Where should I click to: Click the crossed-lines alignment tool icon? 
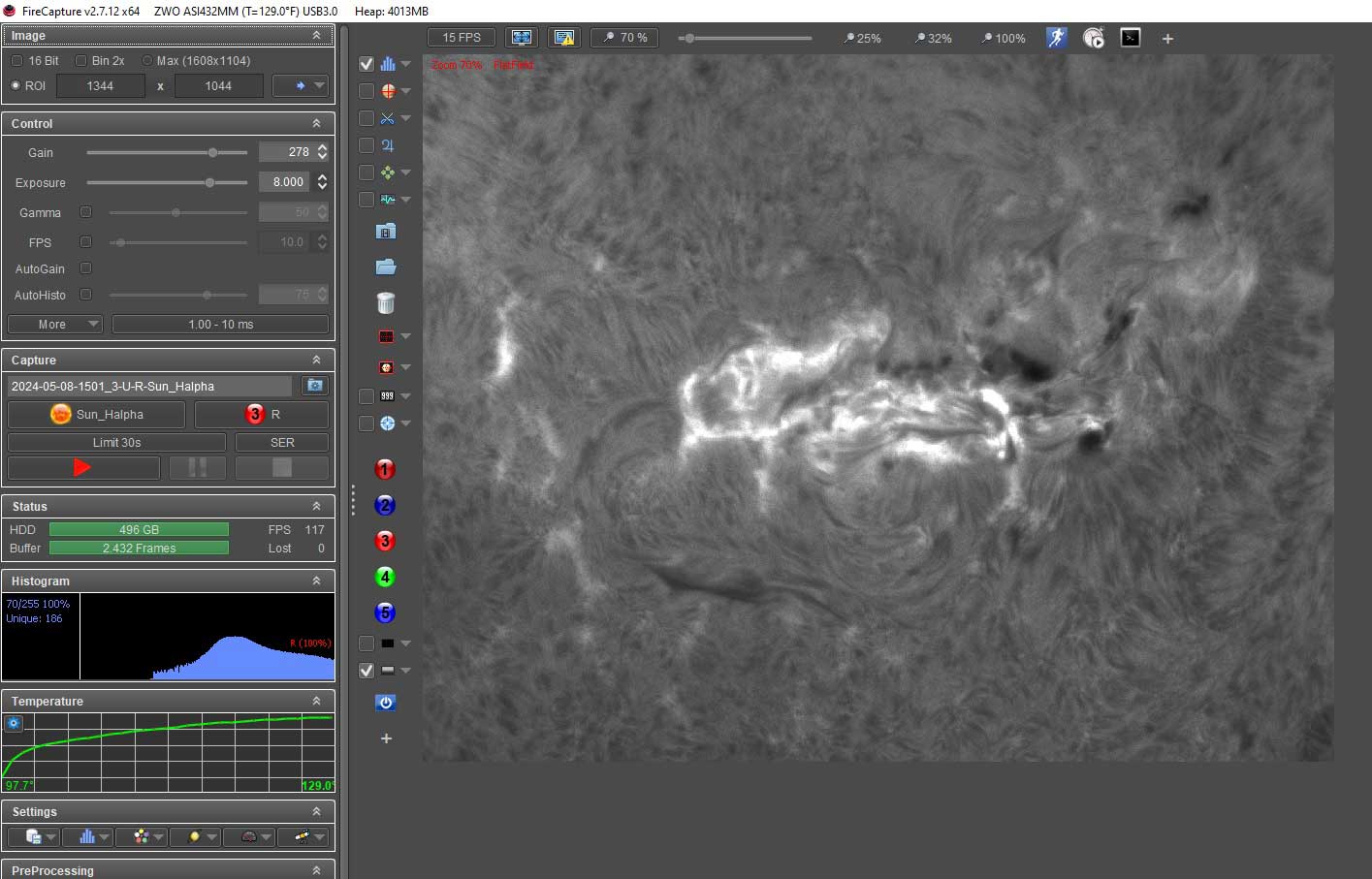(388, 118)
